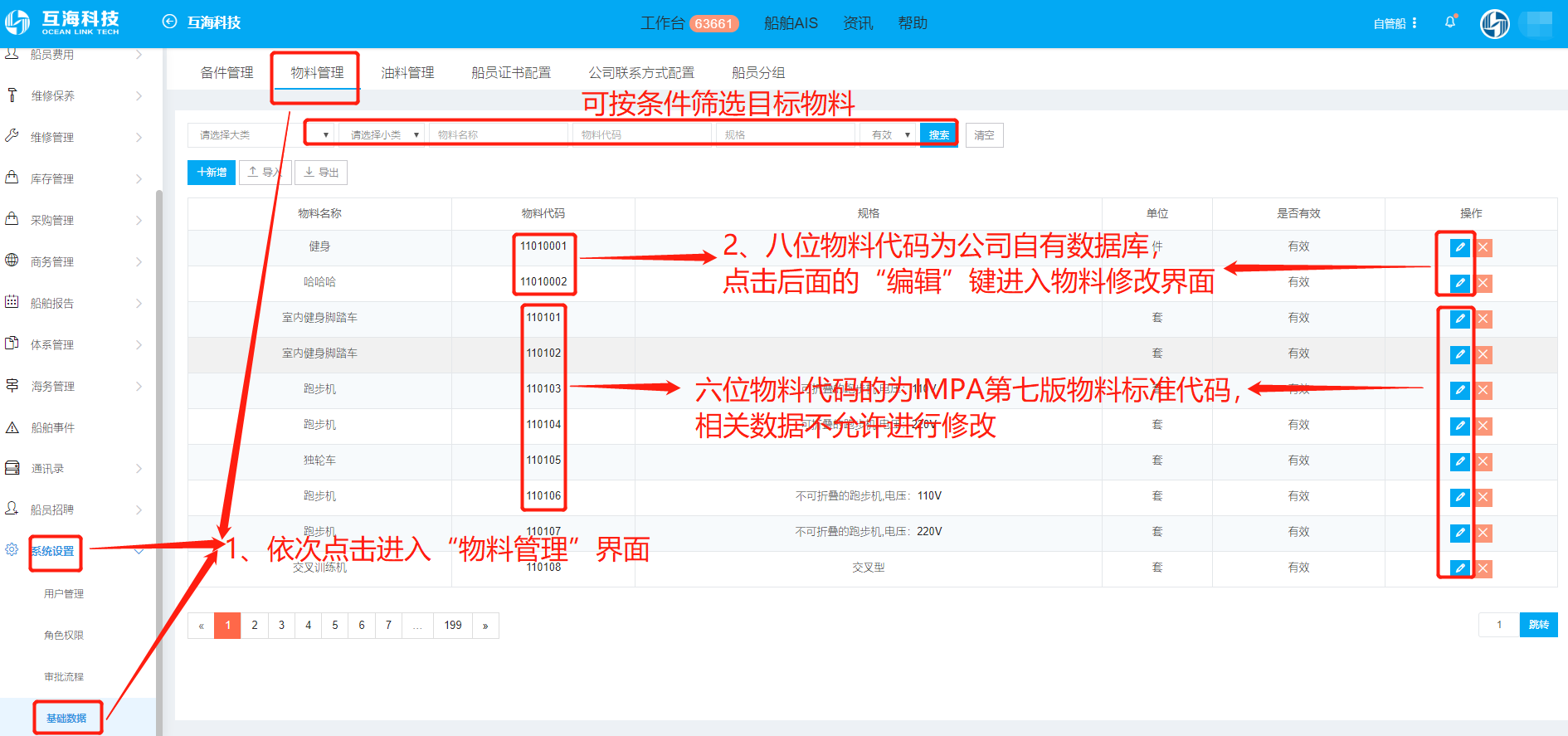Switch to the 船员分组 tab
Image resolution: width=1568 pixels, height=736 pixels.
tap(758, 73)
